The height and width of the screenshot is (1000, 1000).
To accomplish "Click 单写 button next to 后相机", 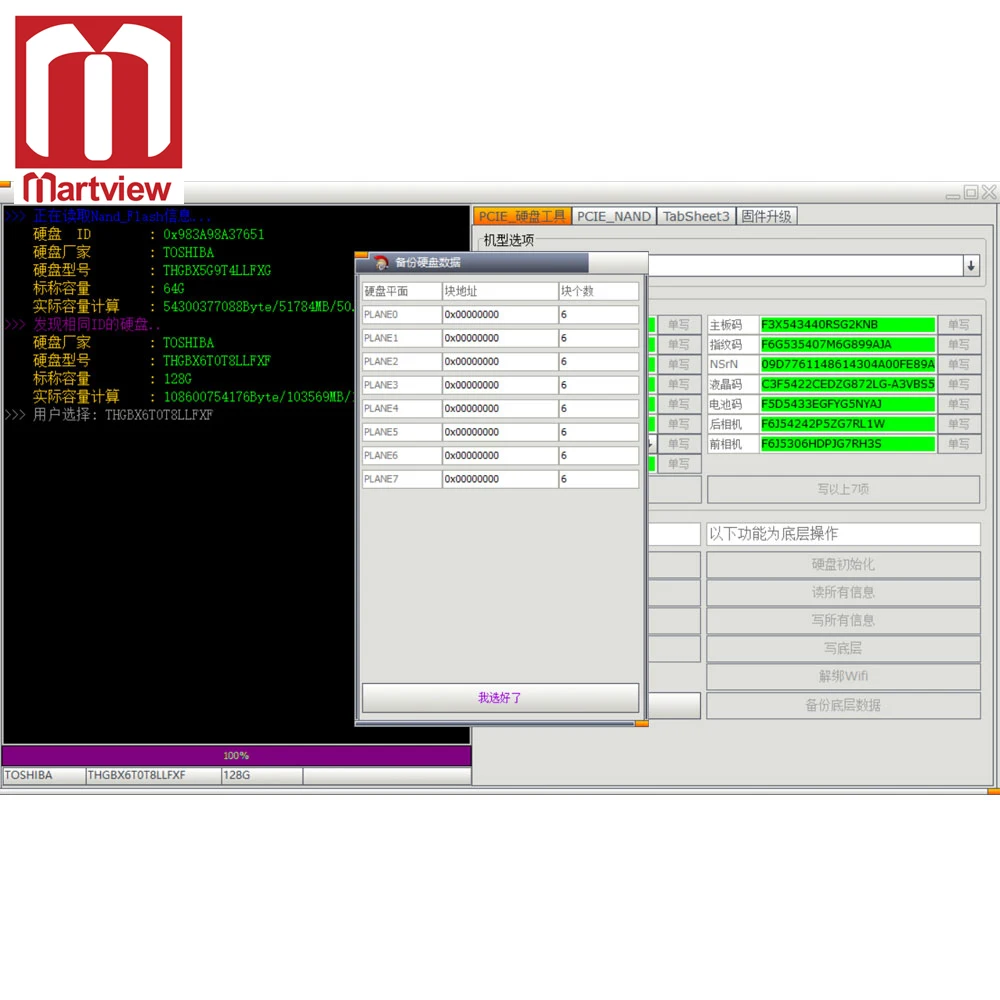I will [959, 423].
